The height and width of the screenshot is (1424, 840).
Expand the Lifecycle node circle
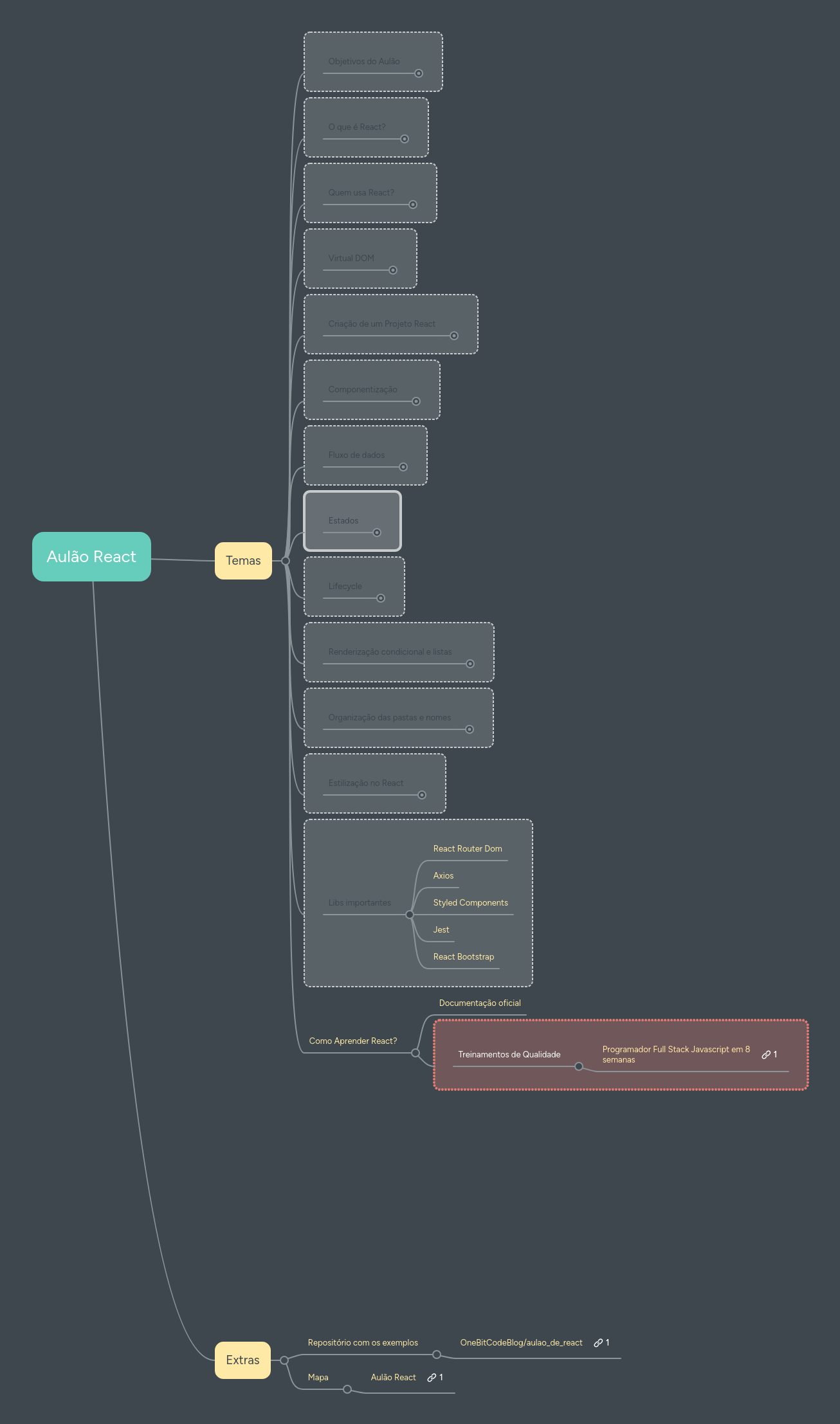tap(381, 598)
